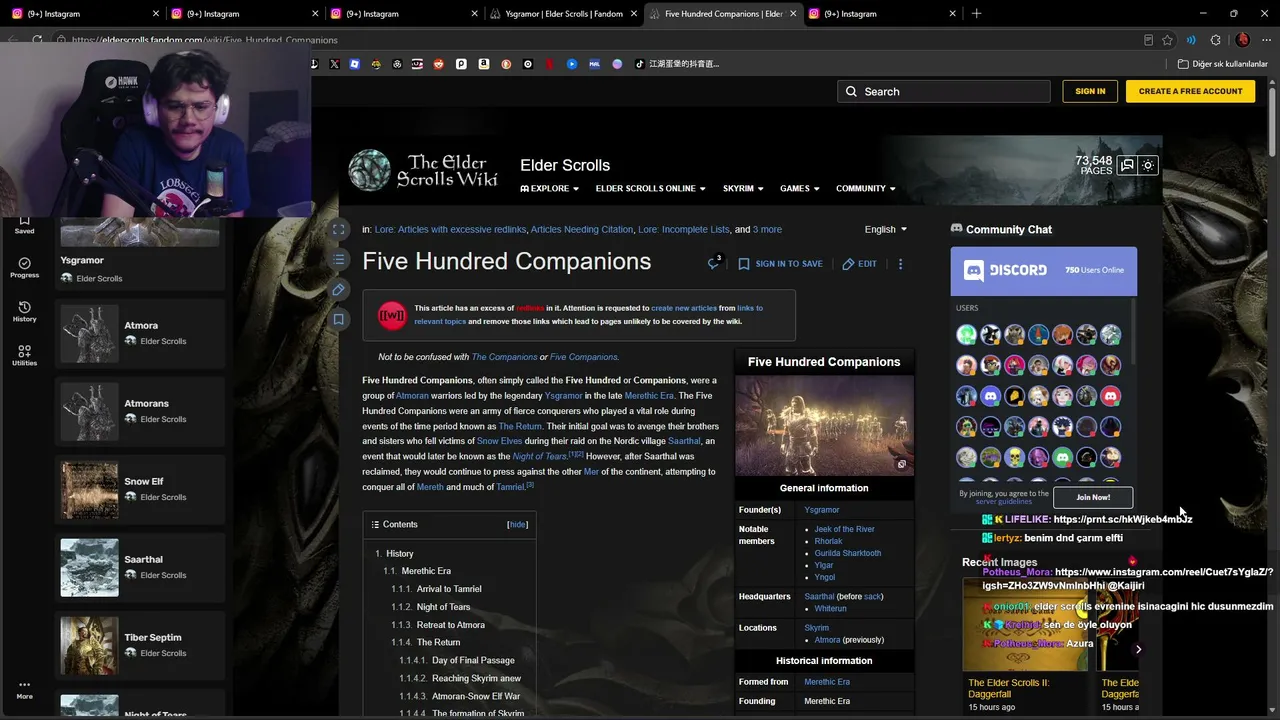The width and height of the screenshot is (1280, 720).
Task: Click the Sign In button
Action: click(x=1090, y=91)
